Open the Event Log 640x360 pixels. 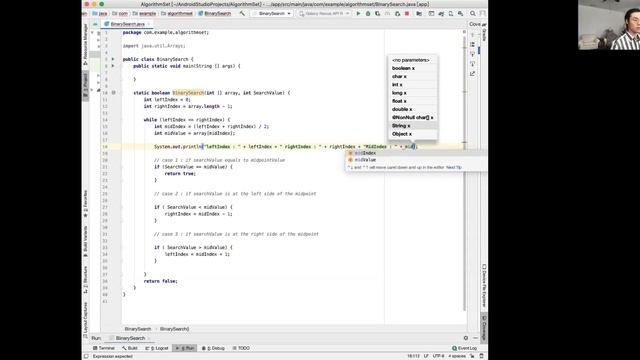(464, 348)
